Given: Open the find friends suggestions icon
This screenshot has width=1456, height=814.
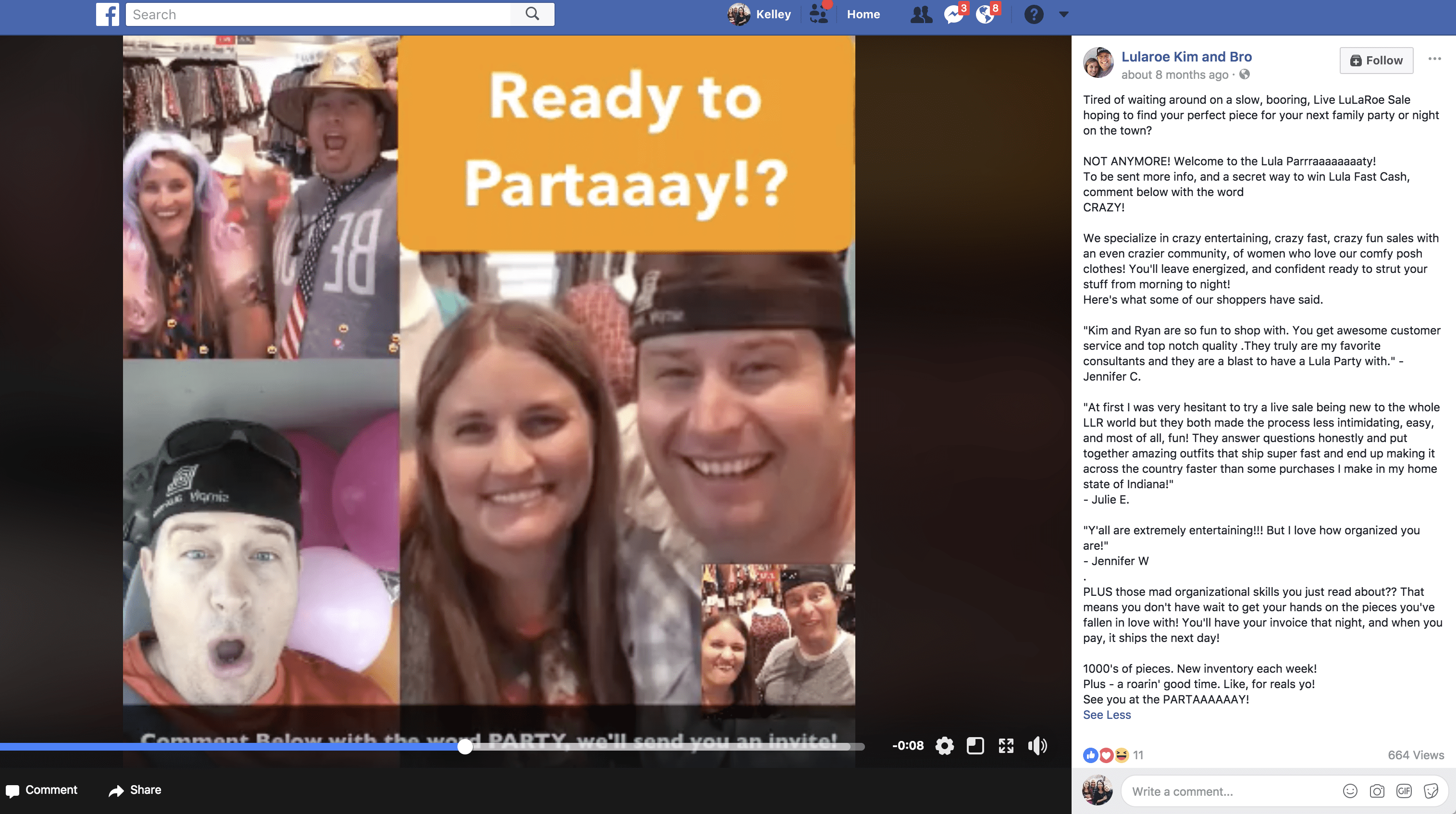Looking at the screenshot, I should click(818, 14).
